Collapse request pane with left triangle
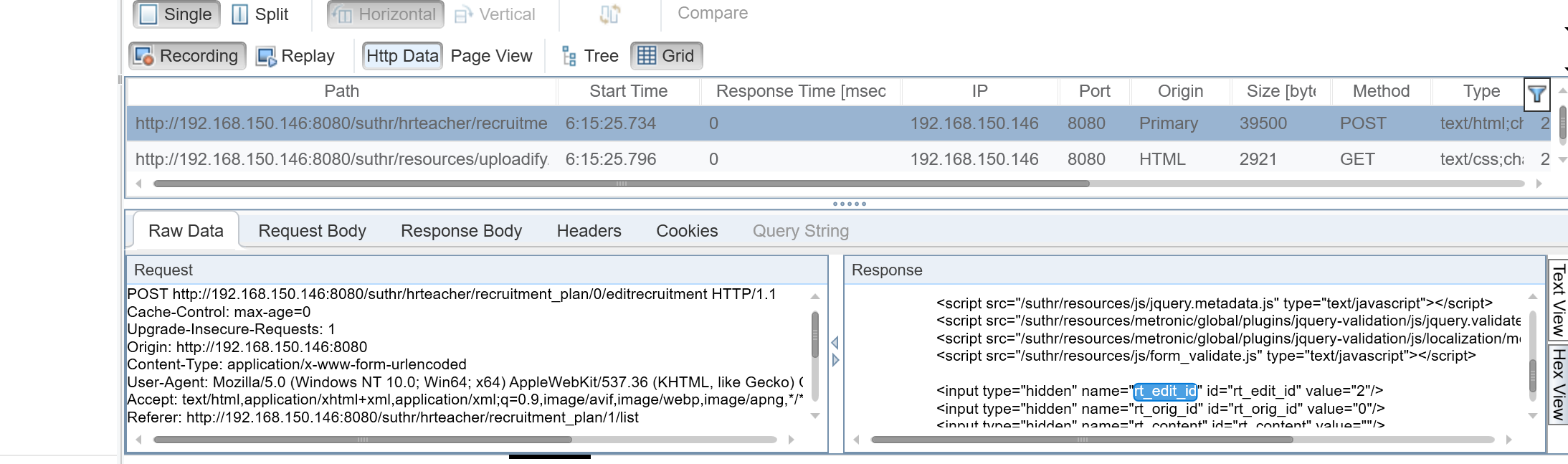This screenshot has width=1568, height=464. click(835, 343)
